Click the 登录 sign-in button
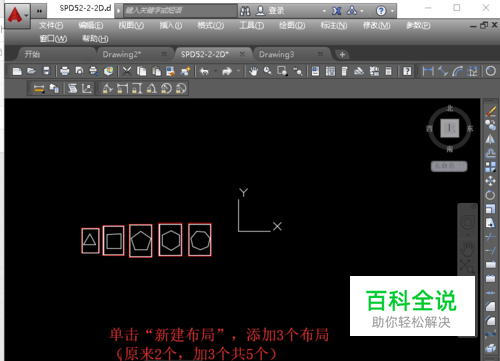The width and height of the screenshot is (500, 361). [270, 11]
